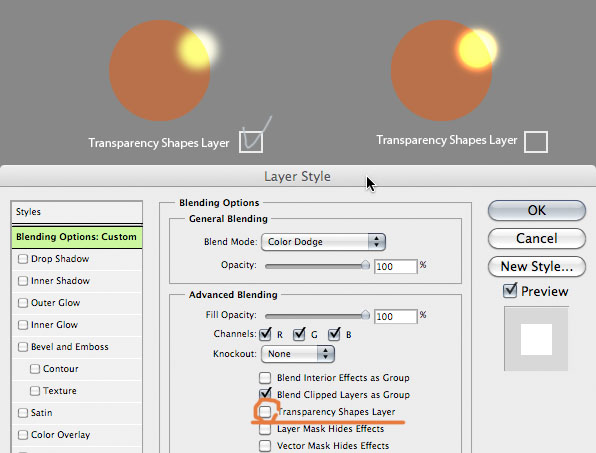Click the Cancel button
This screenshot has width=596, height=453.
[537, 239]
